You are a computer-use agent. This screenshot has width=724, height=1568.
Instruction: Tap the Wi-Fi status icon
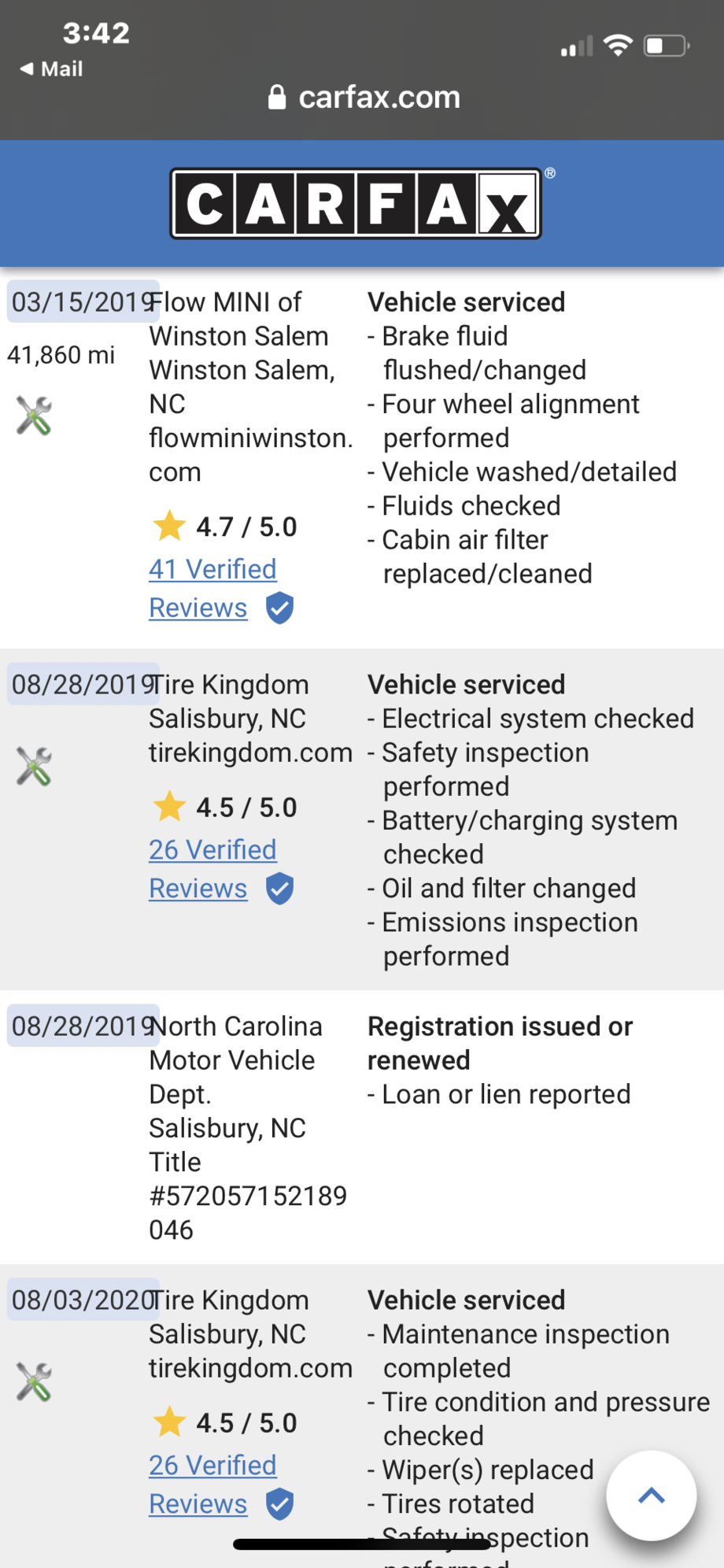(619, 46)
